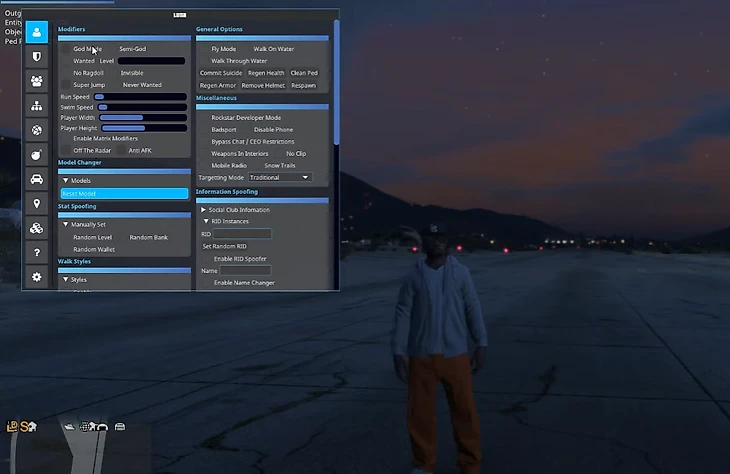Click Random Wallet

(x=94, y=250)
